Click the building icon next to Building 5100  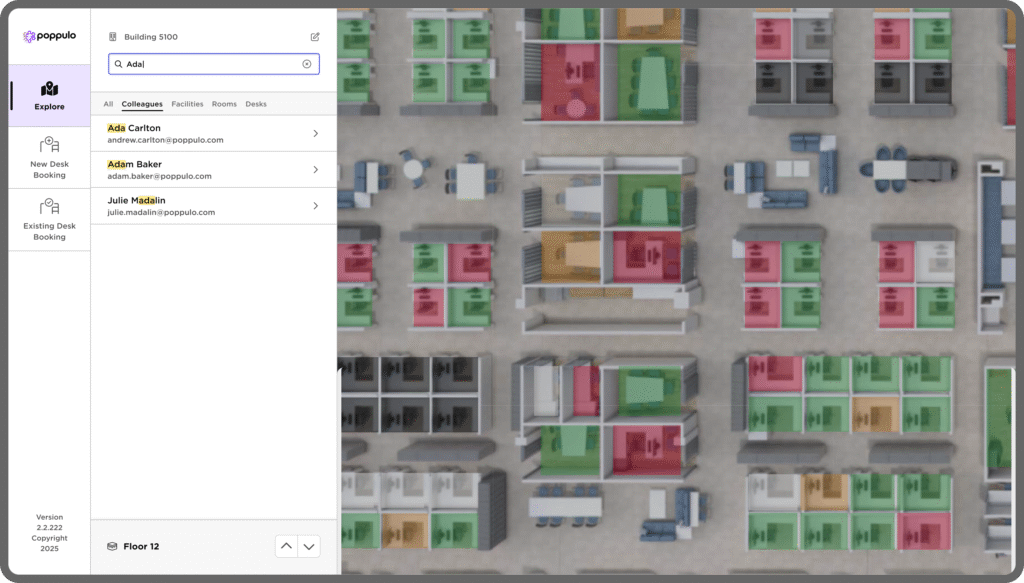coord(112,37)
